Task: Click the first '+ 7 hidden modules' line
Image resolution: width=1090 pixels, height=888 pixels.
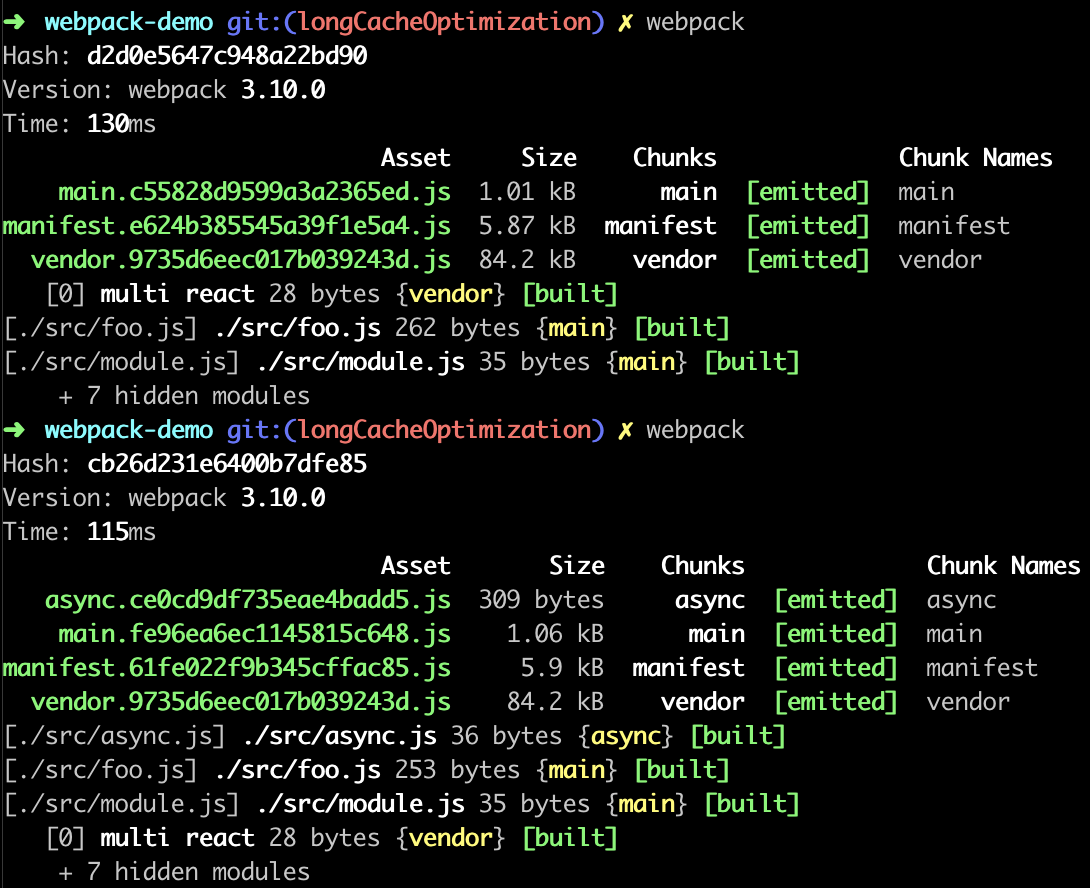Action: (x=184, y=396)
